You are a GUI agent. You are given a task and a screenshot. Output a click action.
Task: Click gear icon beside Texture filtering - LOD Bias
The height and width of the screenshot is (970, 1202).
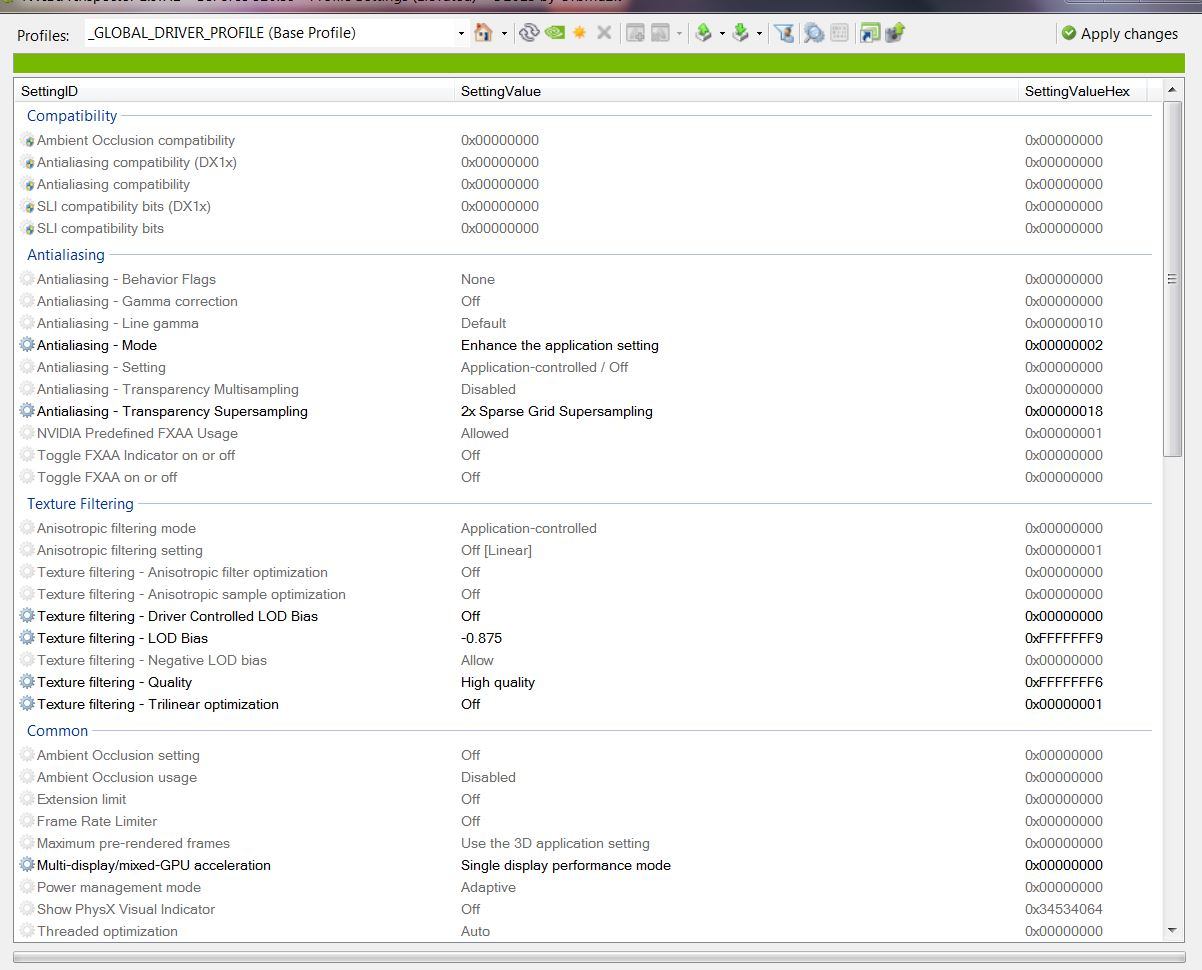(27, 638)
